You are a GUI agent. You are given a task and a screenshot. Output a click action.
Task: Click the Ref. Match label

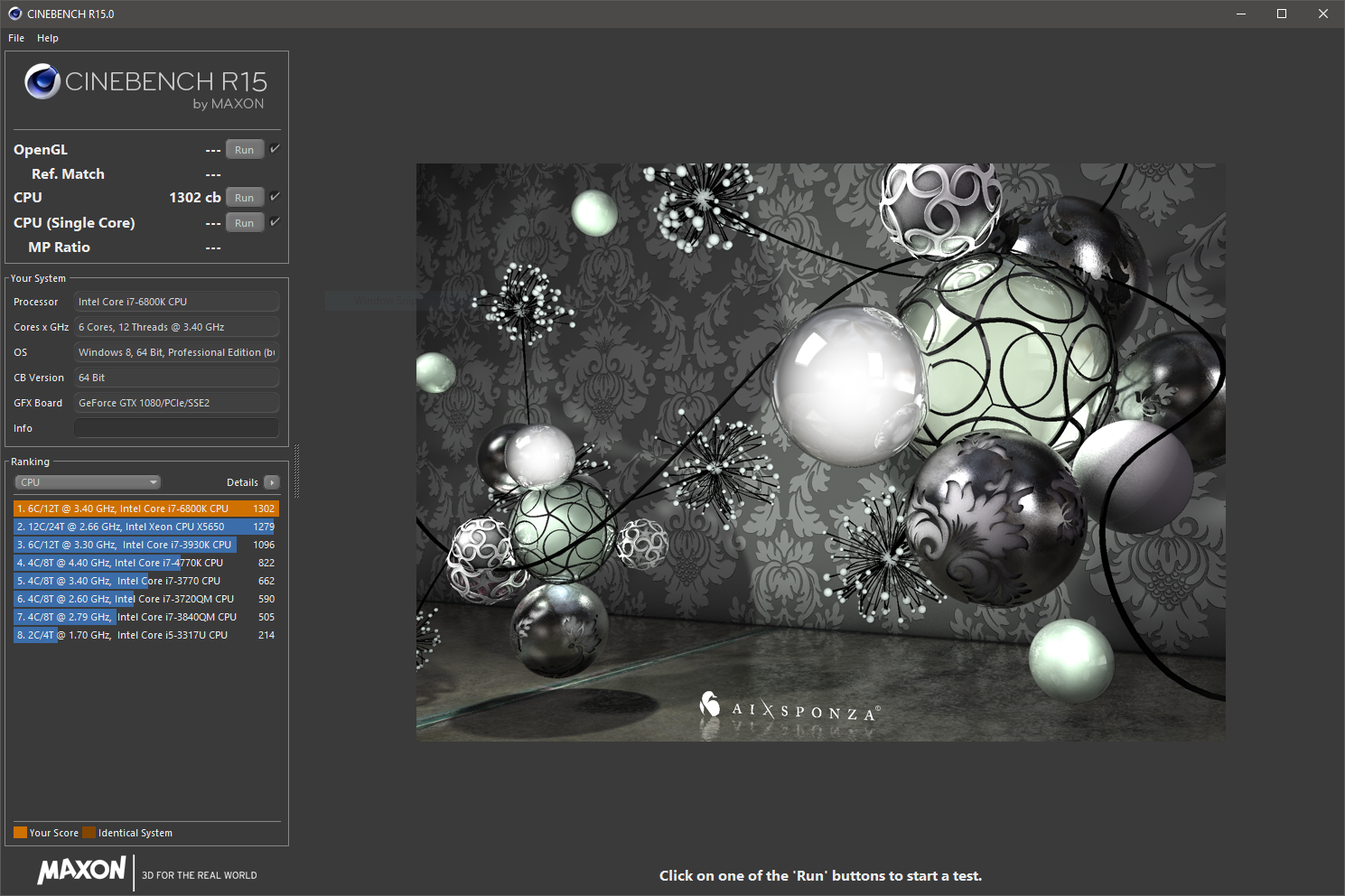tap(68, 173)
